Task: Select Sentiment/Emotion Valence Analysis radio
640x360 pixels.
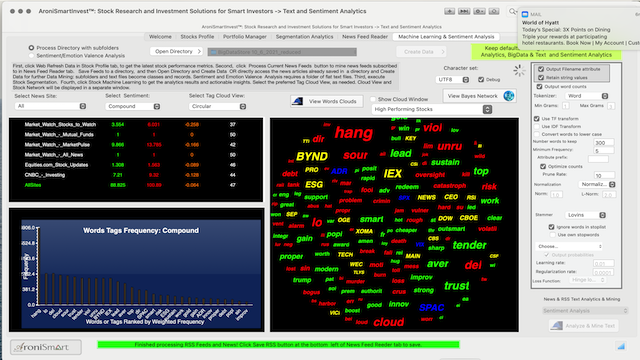Action: pyautogui.click(x=31, y=56)
